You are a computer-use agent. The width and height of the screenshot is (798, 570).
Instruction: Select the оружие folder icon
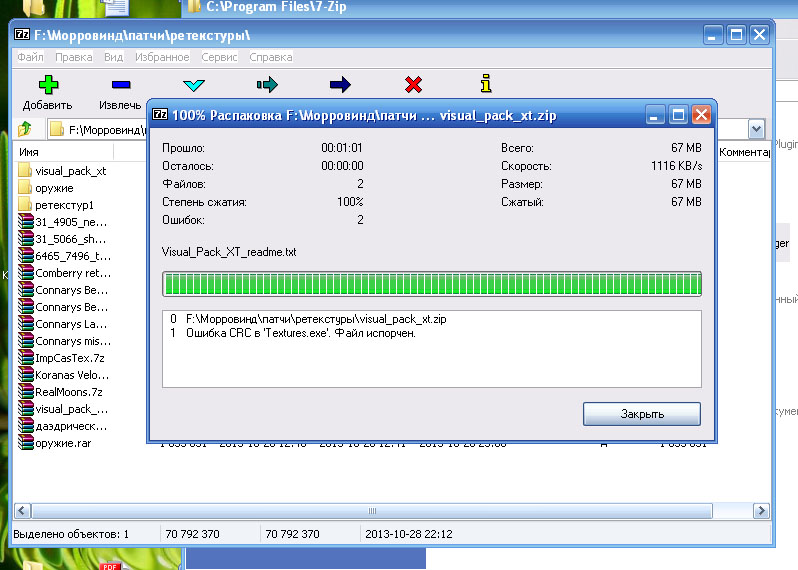point(25,187)
